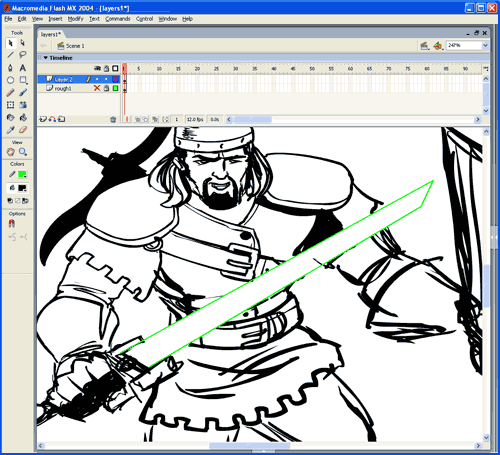Viewport: 500px width, 455px height.
Task: Toggle eye icon to hide all layers
Action: (97, 68)
